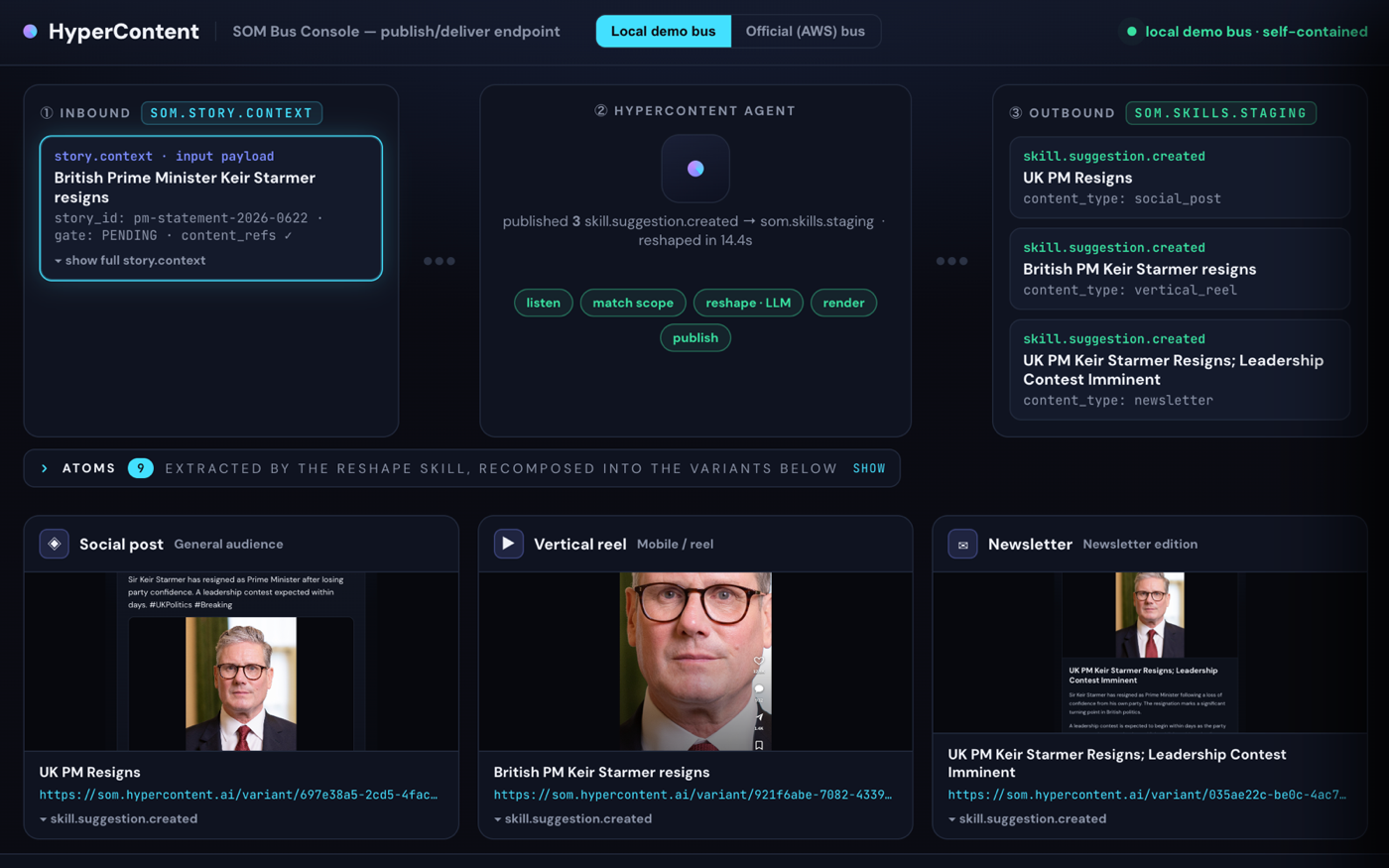Switch to the Official (AWS) bus

[x=806, y=32]
